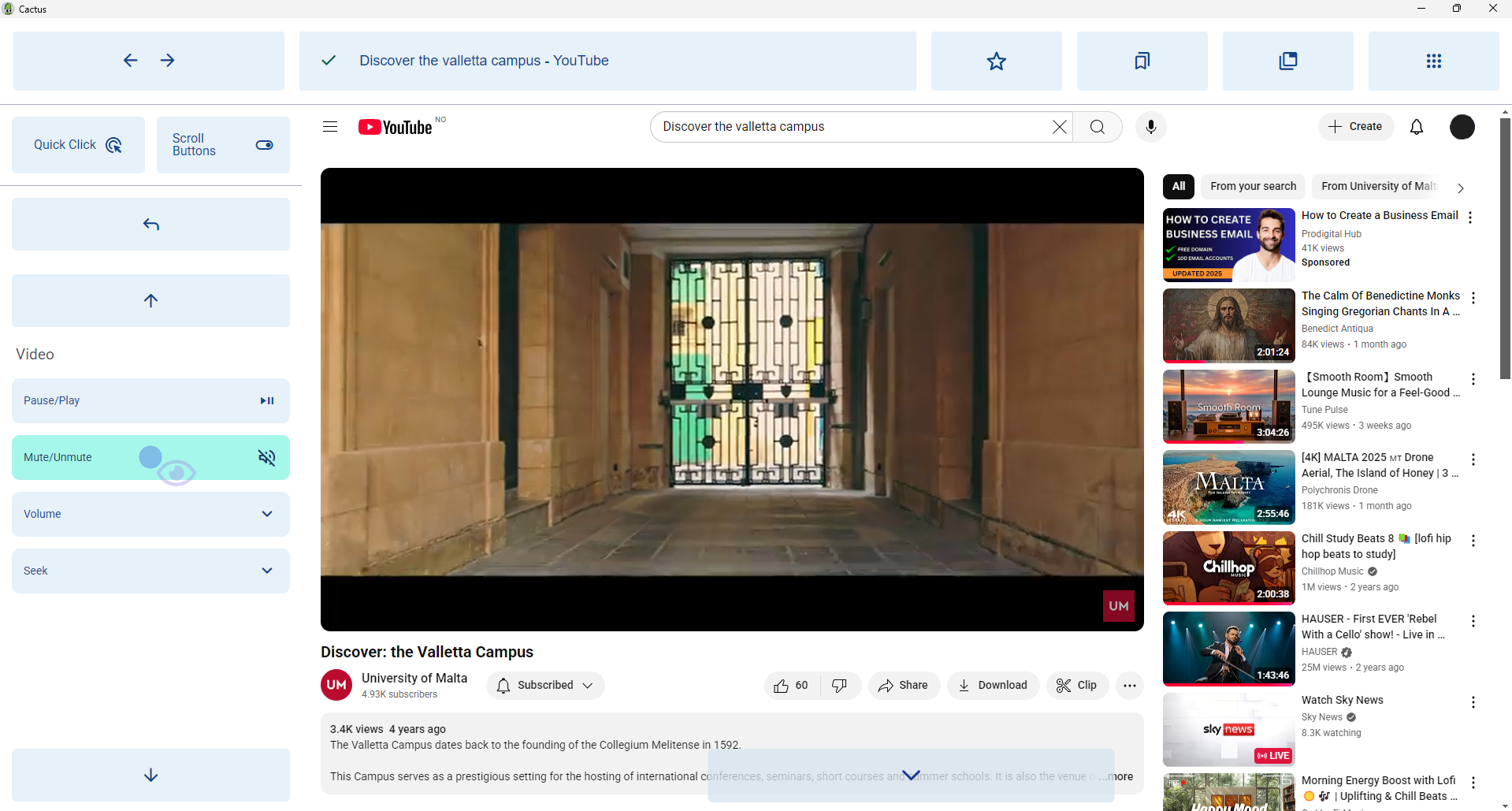Select the 'From University of Malta' chip
1512x811 pixels.
pos(1378,187)
